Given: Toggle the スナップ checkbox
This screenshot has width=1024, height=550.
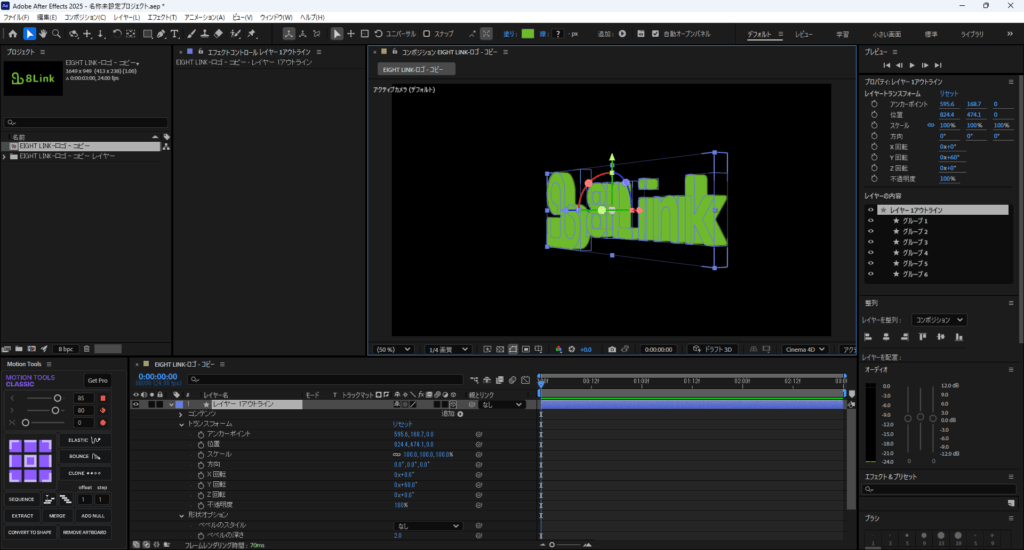Looking at the screenshot, I should [x=426, y=34].
